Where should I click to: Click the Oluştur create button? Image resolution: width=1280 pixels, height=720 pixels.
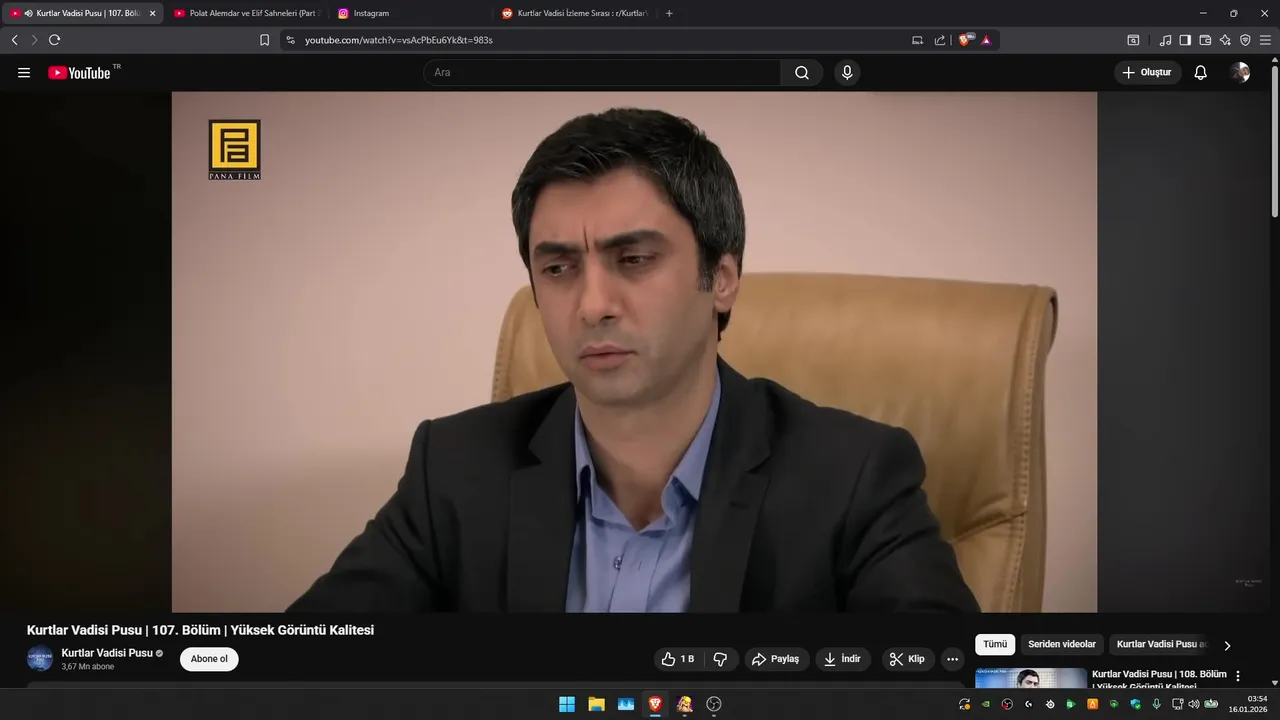click(1148, 72)
